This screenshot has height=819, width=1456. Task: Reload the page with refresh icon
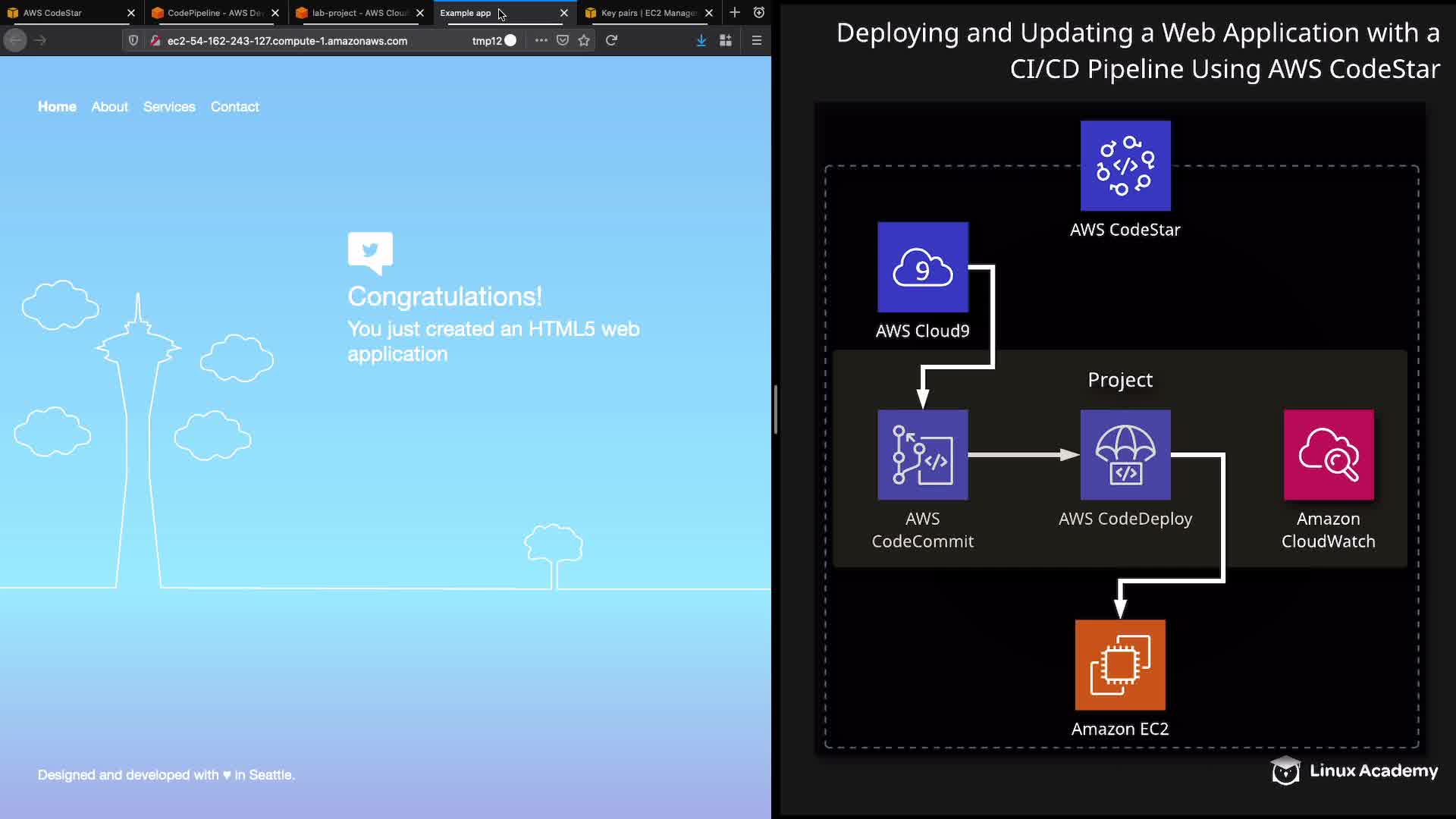coord(611,40)
